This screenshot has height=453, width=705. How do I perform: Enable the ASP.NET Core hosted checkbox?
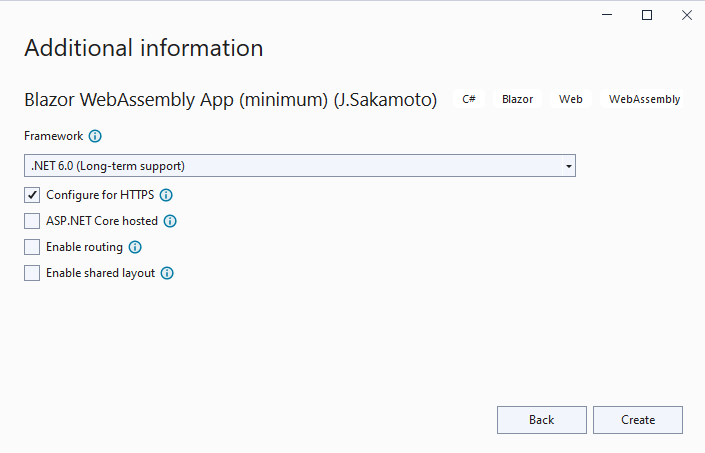tap(32, 222)
